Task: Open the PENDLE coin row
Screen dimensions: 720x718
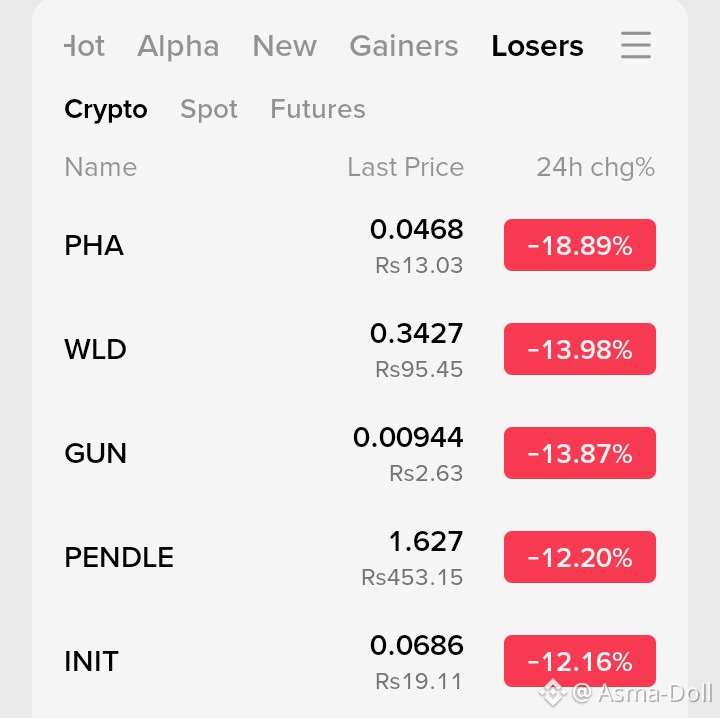Action: coord(360,557)
